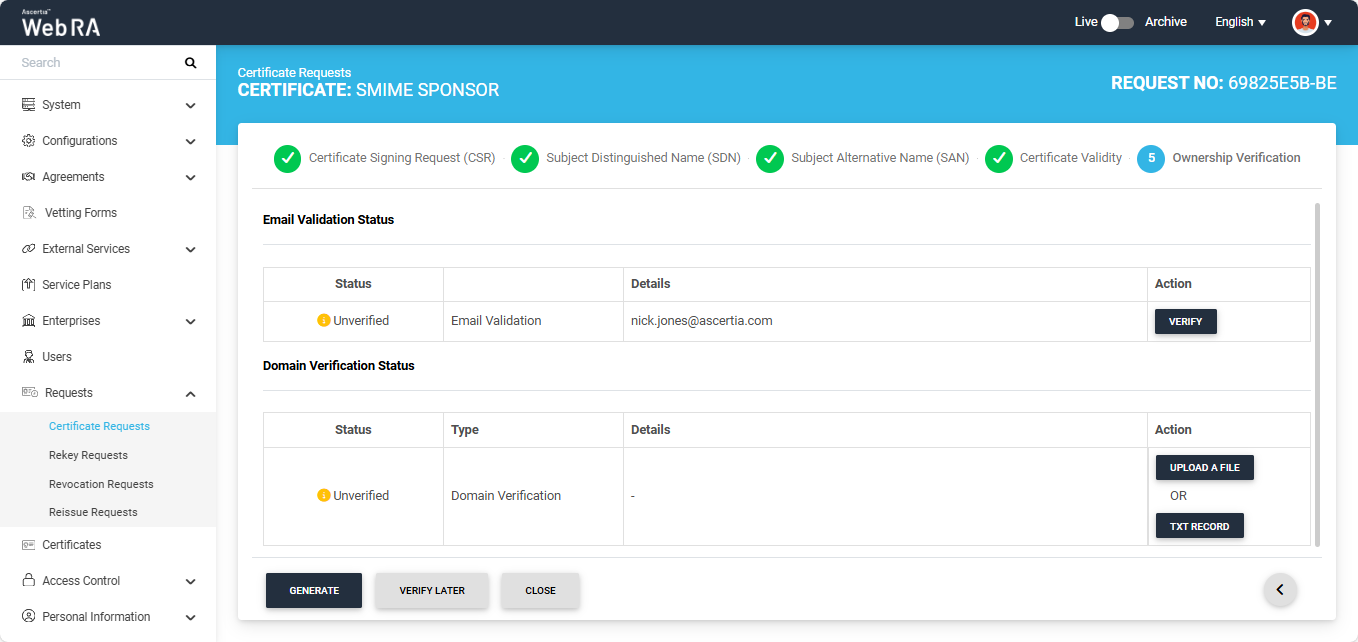
Task: Click the Certificates sidebar icon
Action: click(29, 545)
